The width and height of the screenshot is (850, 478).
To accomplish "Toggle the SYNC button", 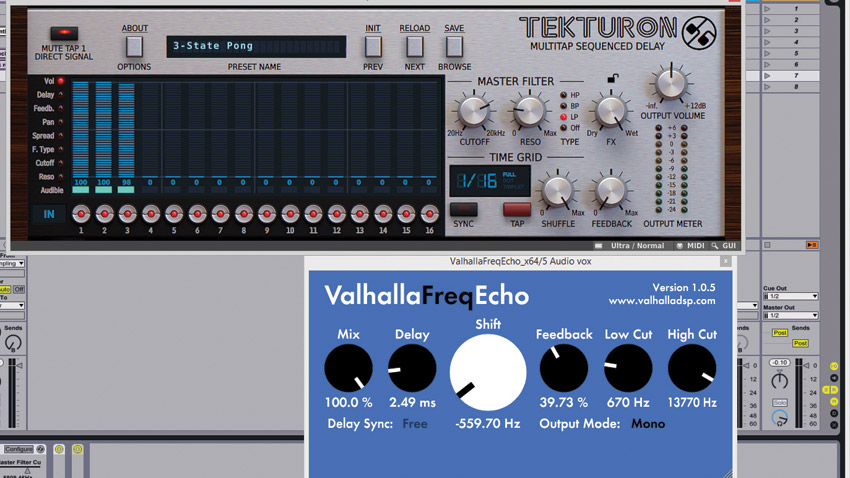I will coord(463,210).
